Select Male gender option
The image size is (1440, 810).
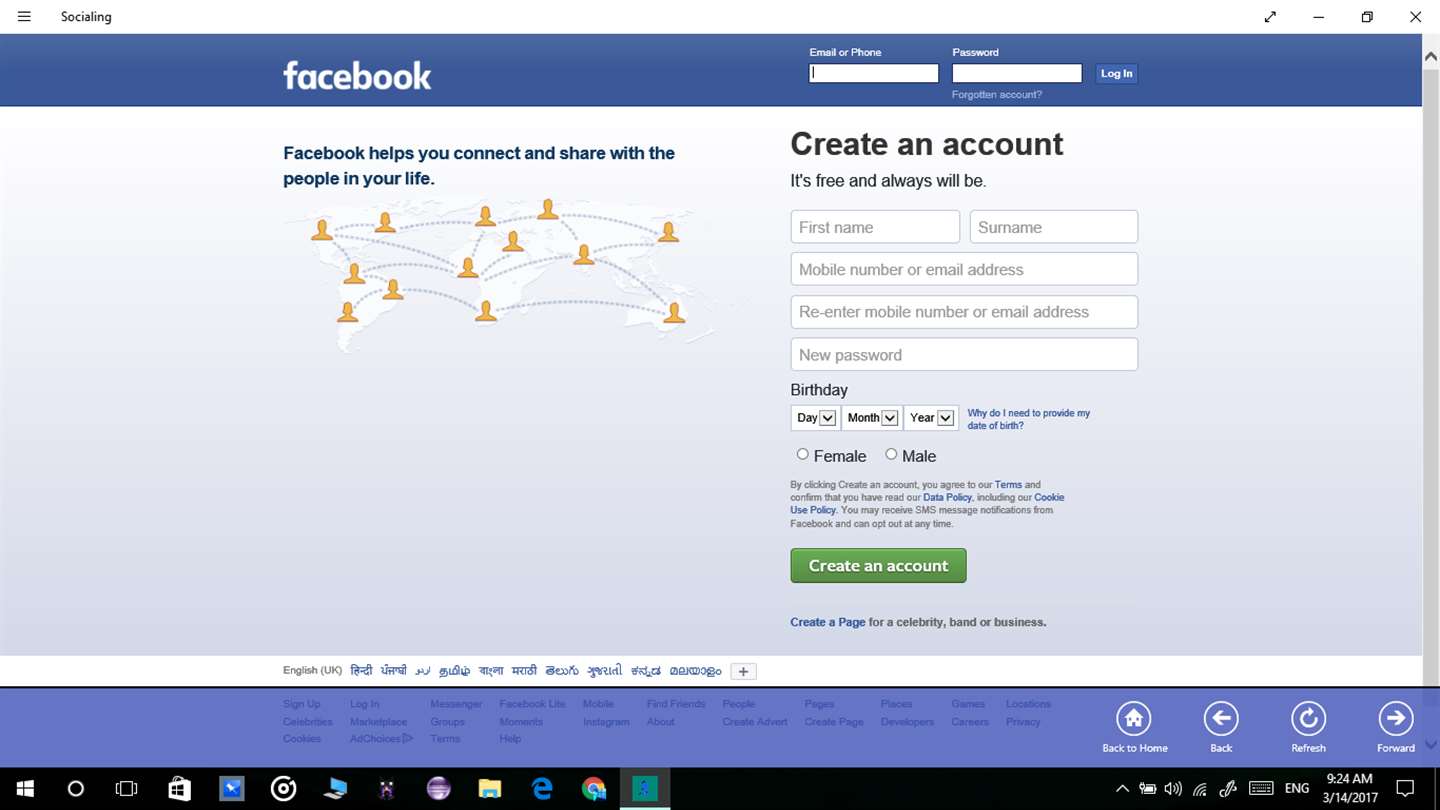click(x=891, y=454)
